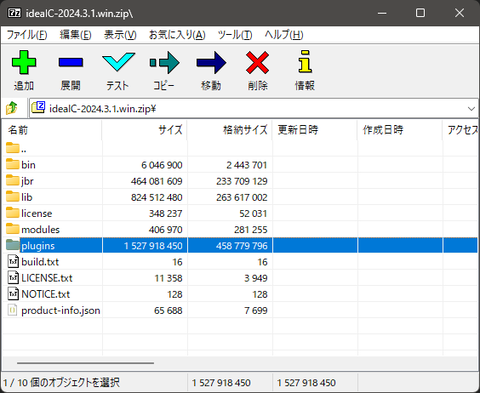Sort by the 作成日時 column header

[x=400, y=130]
